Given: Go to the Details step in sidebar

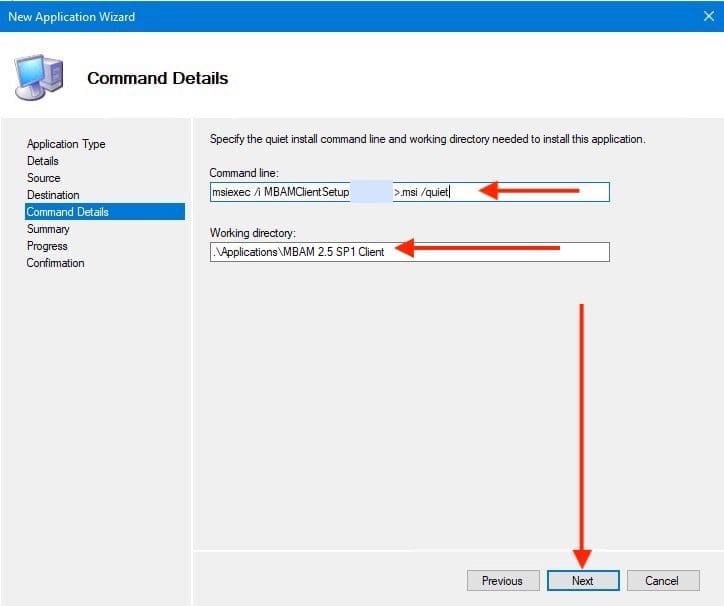Looking at the screenshot, I should click(x=43, y=161).
